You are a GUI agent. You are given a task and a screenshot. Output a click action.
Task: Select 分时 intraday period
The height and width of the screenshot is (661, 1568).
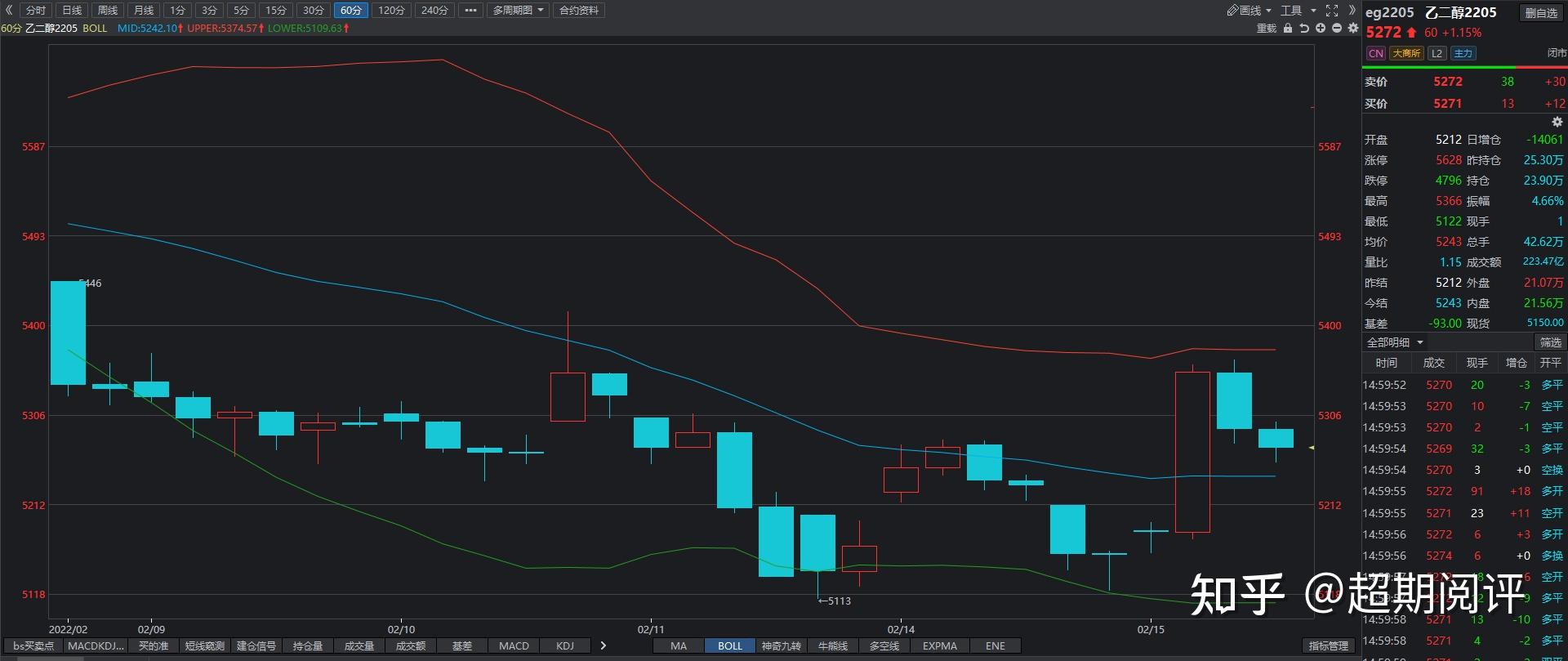click(35, 11)
